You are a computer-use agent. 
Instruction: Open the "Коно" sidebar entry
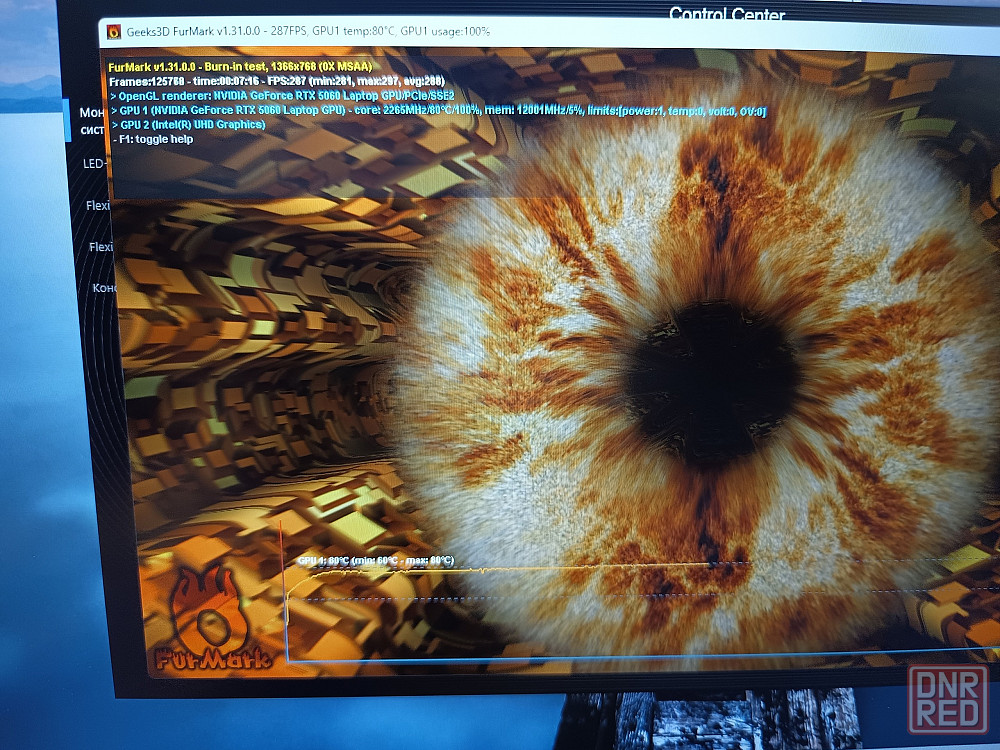(105, 288)
